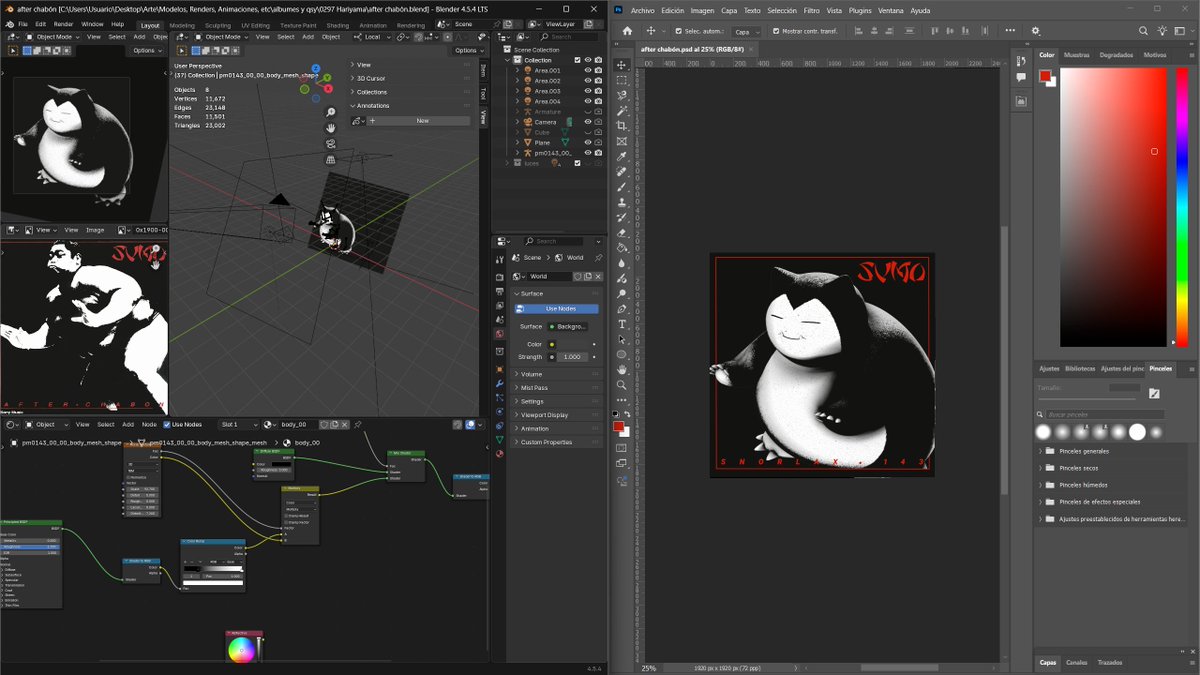Image resolution: width=1200 pixels, height=675 pixels.
Task: Select the Eyedropper tool in Photoshop
Action: click(x=622, y=157)
